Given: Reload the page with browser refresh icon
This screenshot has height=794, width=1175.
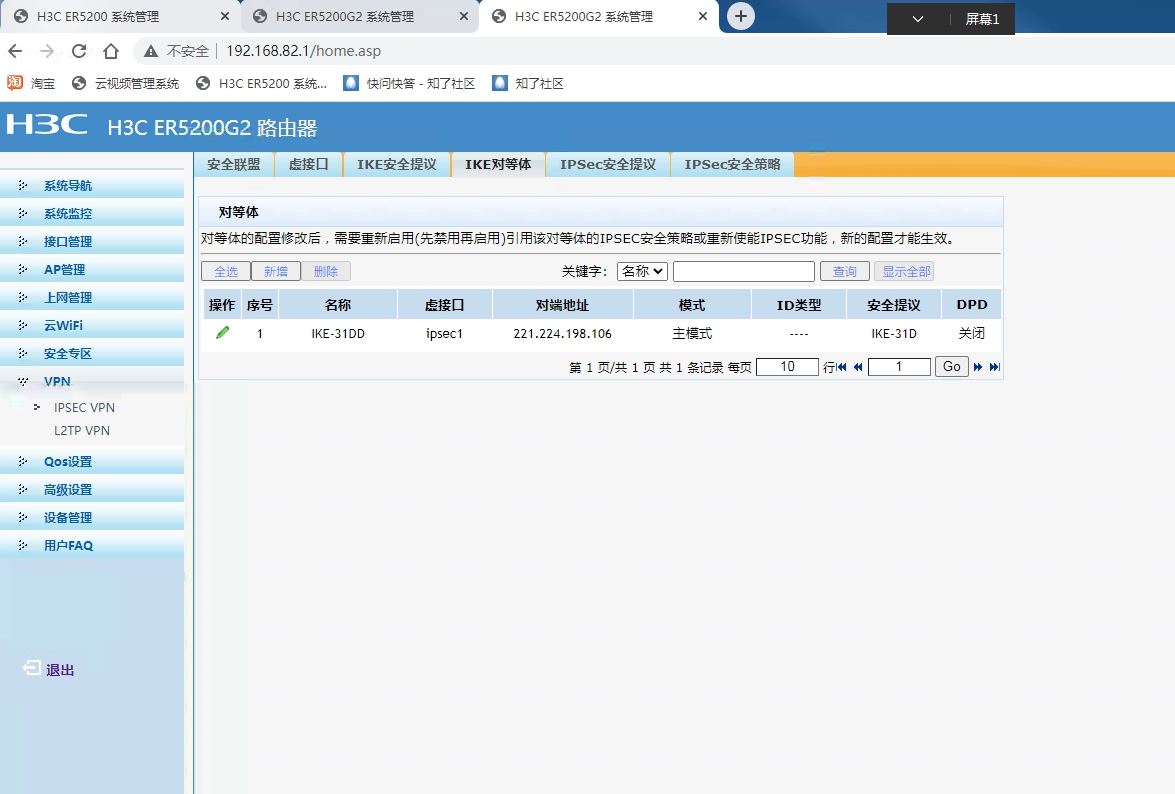Looking at the screenshot, I should pyautogui.click(x=79, y=51).
